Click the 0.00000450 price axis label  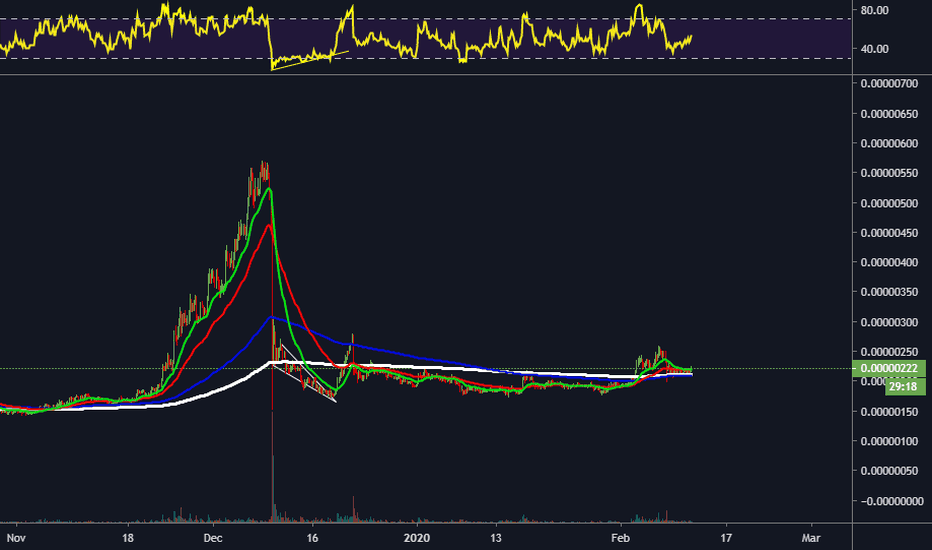(x=889, y=232)
